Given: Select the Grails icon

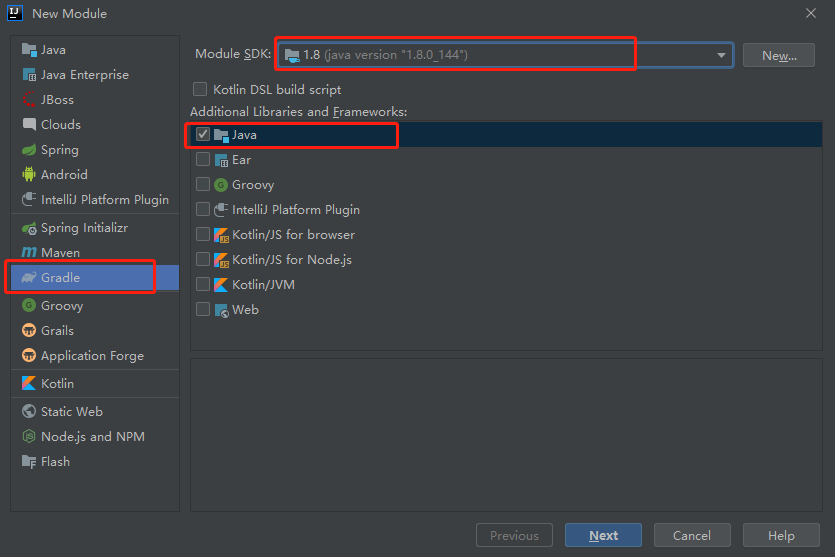Looking at the screenshot, I should coord(29,330).
